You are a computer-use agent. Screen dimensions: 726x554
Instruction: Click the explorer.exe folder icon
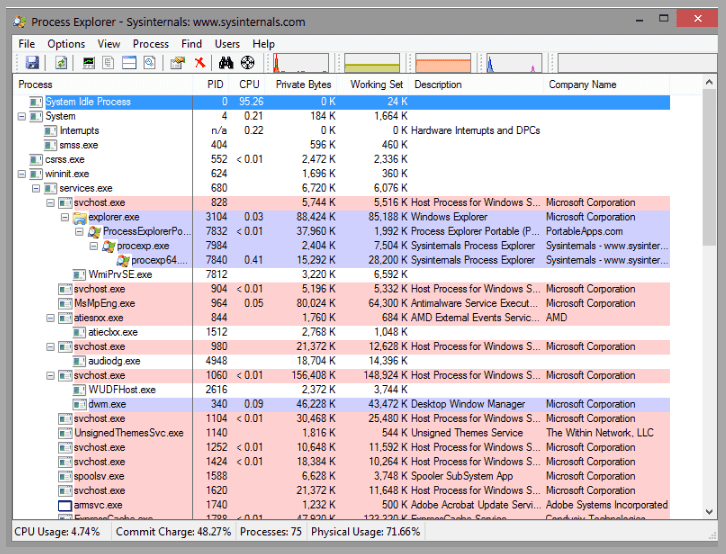tap(79, 217)
